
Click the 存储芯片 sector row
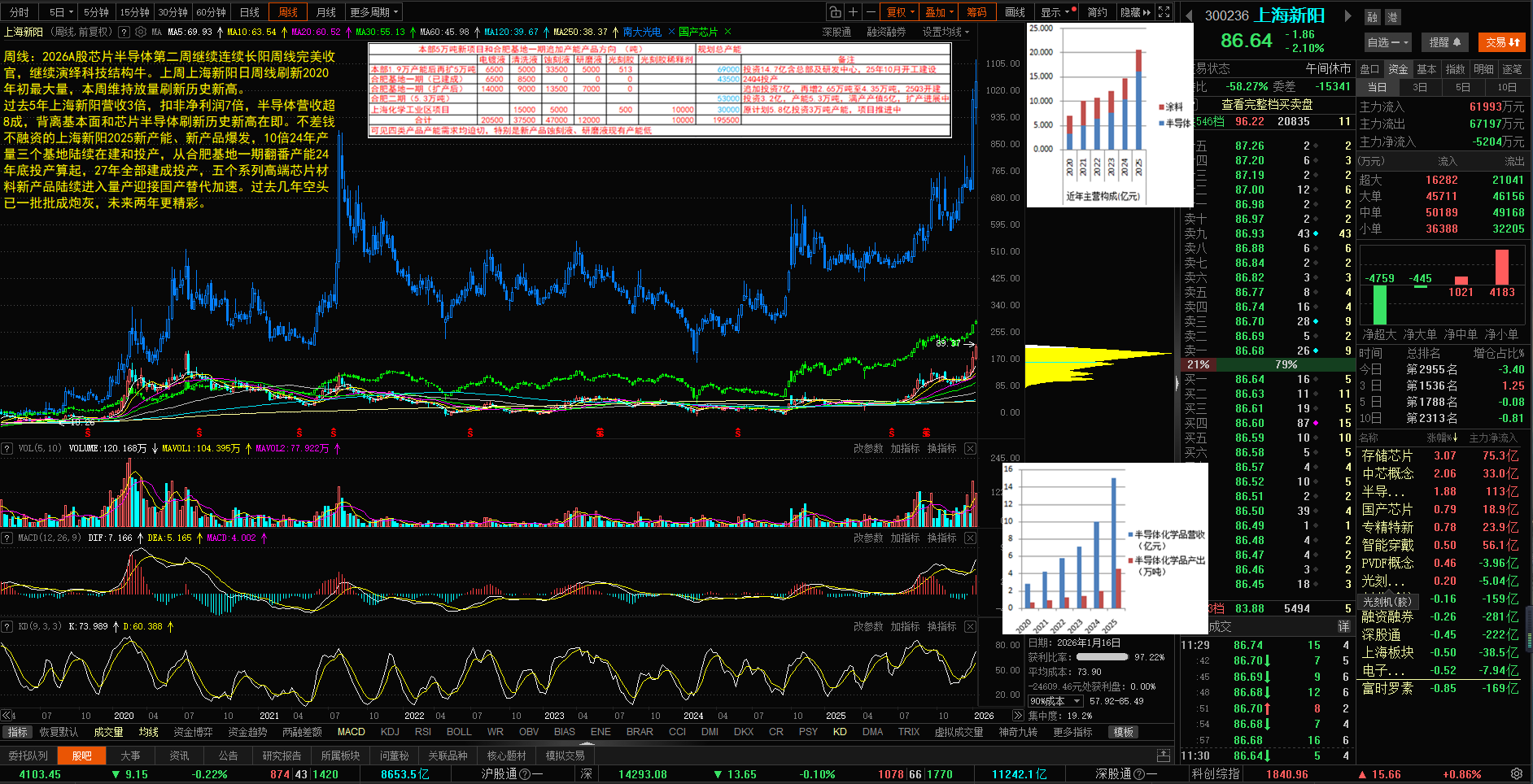(x=1439, y=455)
